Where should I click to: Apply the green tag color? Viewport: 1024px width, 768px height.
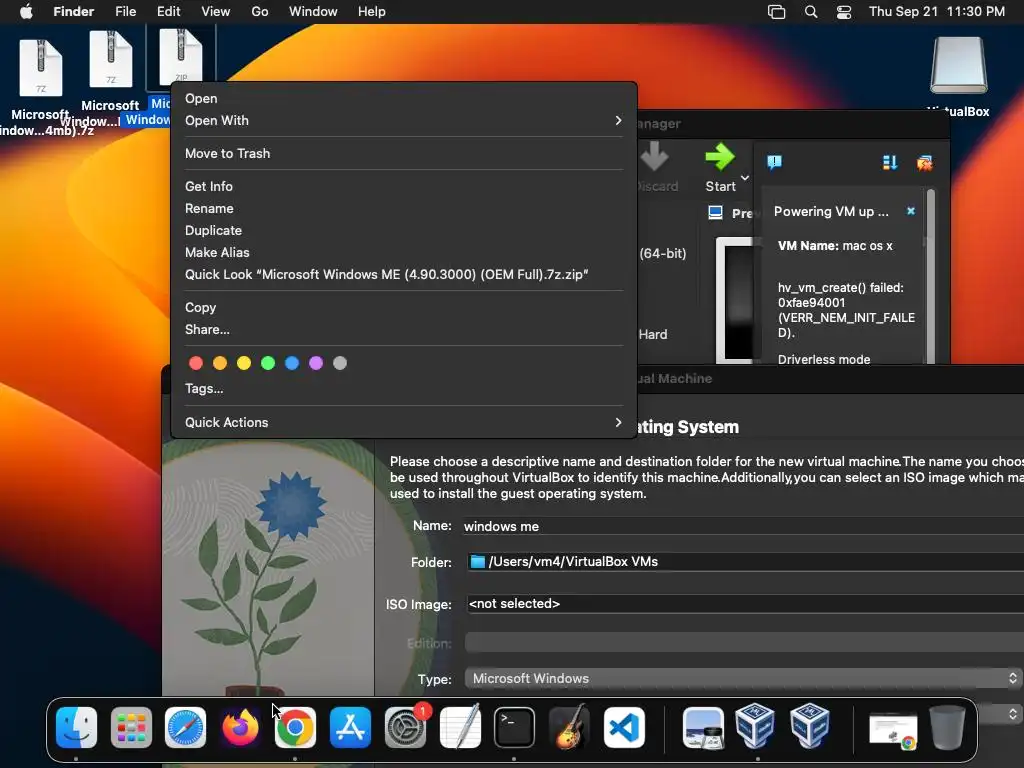(x=268, y=363)
